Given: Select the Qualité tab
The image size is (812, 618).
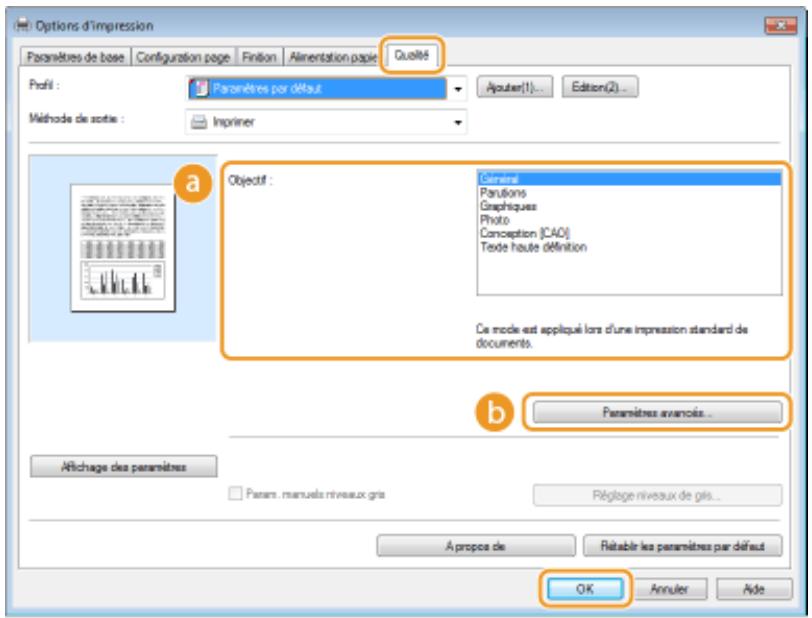Looking at the screenshot, I should [x=412, y=55].
